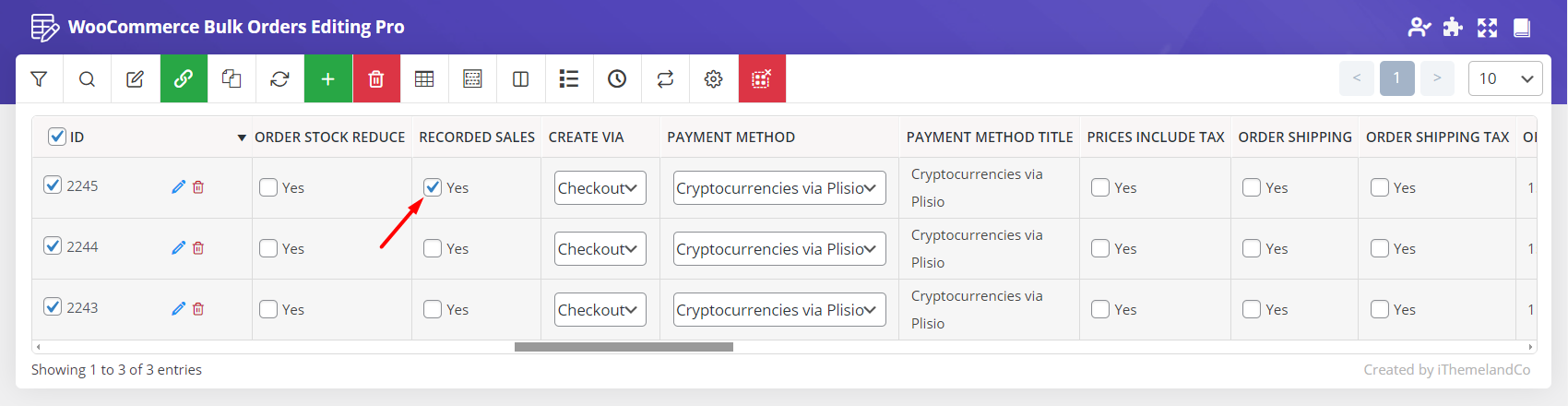Click the green plus add-order button
The height and width of the screenshot is (406, 1568).
click(327, 79)
